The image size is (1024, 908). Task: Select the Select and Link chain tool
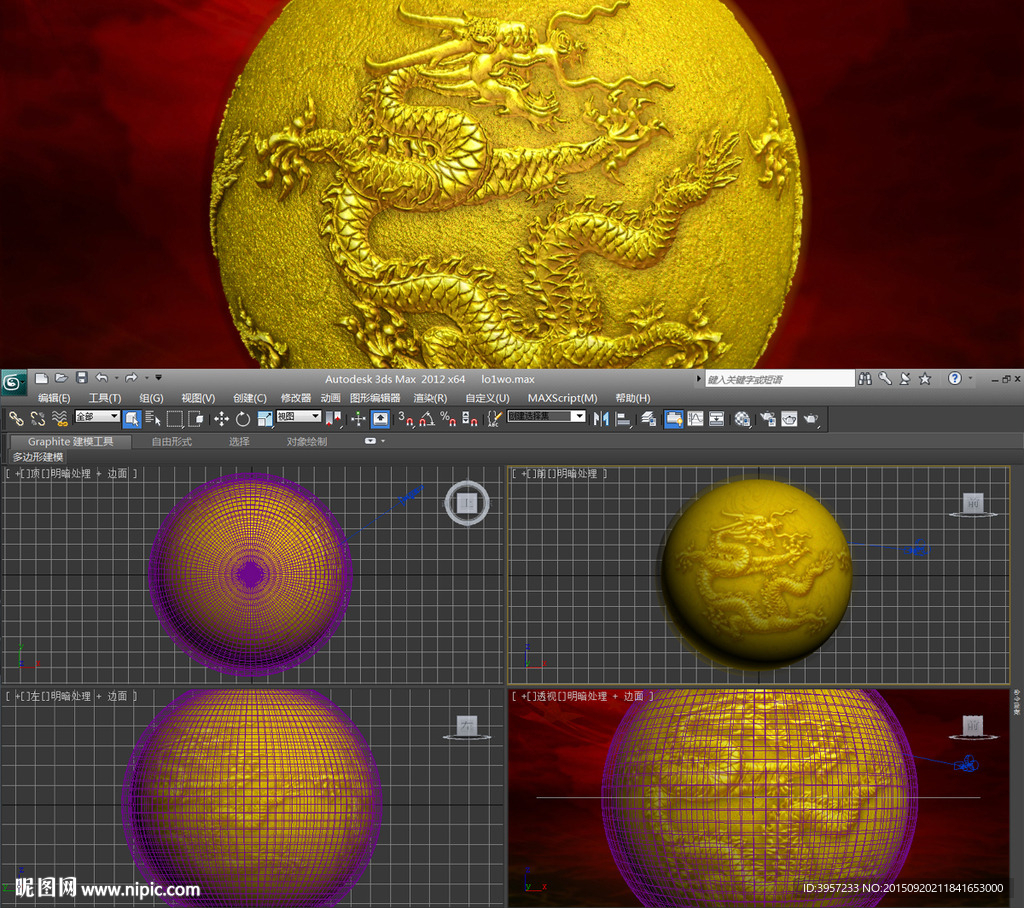pyautogui.click(x=16, y=418)
